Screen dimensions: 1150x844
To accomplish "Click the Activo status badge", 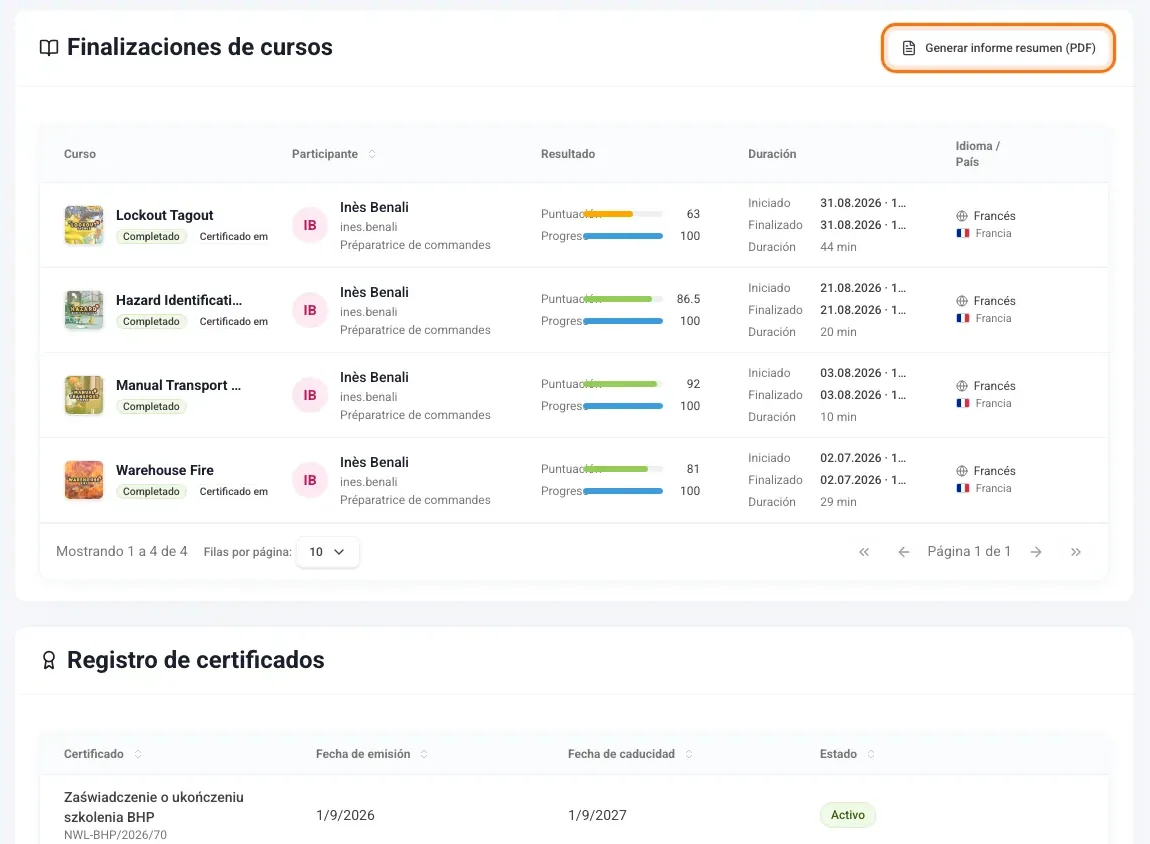I will click(848, 815).
